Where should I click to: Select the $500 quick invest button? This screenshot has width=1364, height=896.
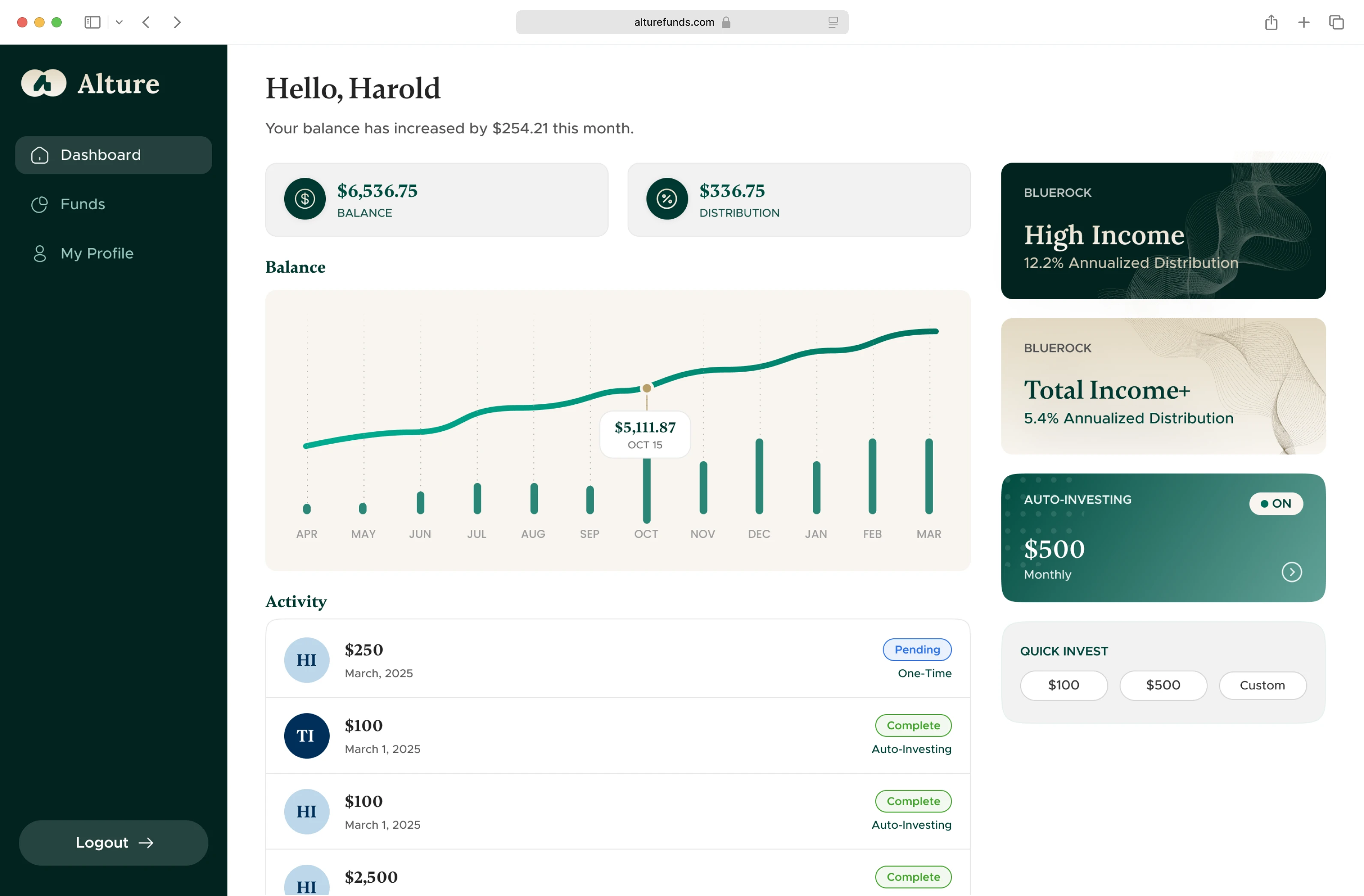[x=1163, y=685]
